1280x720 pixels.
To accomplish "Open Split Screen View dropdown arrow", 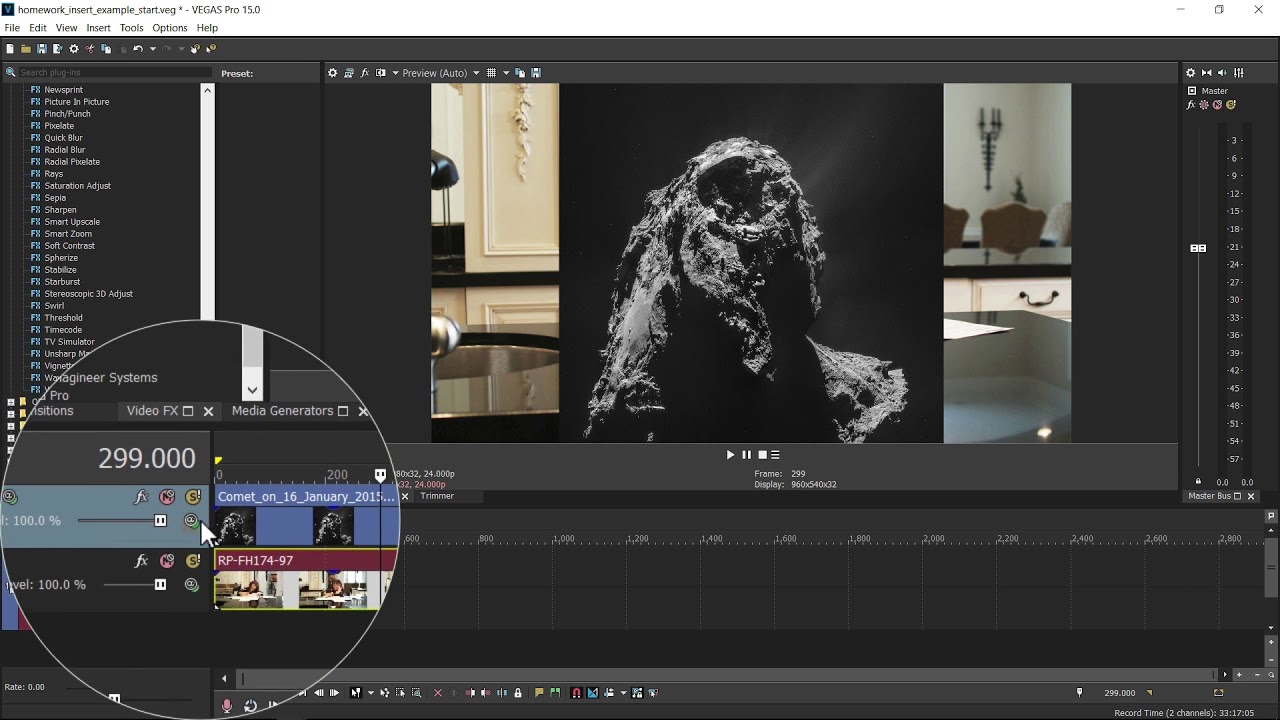I will click(396, 73).
